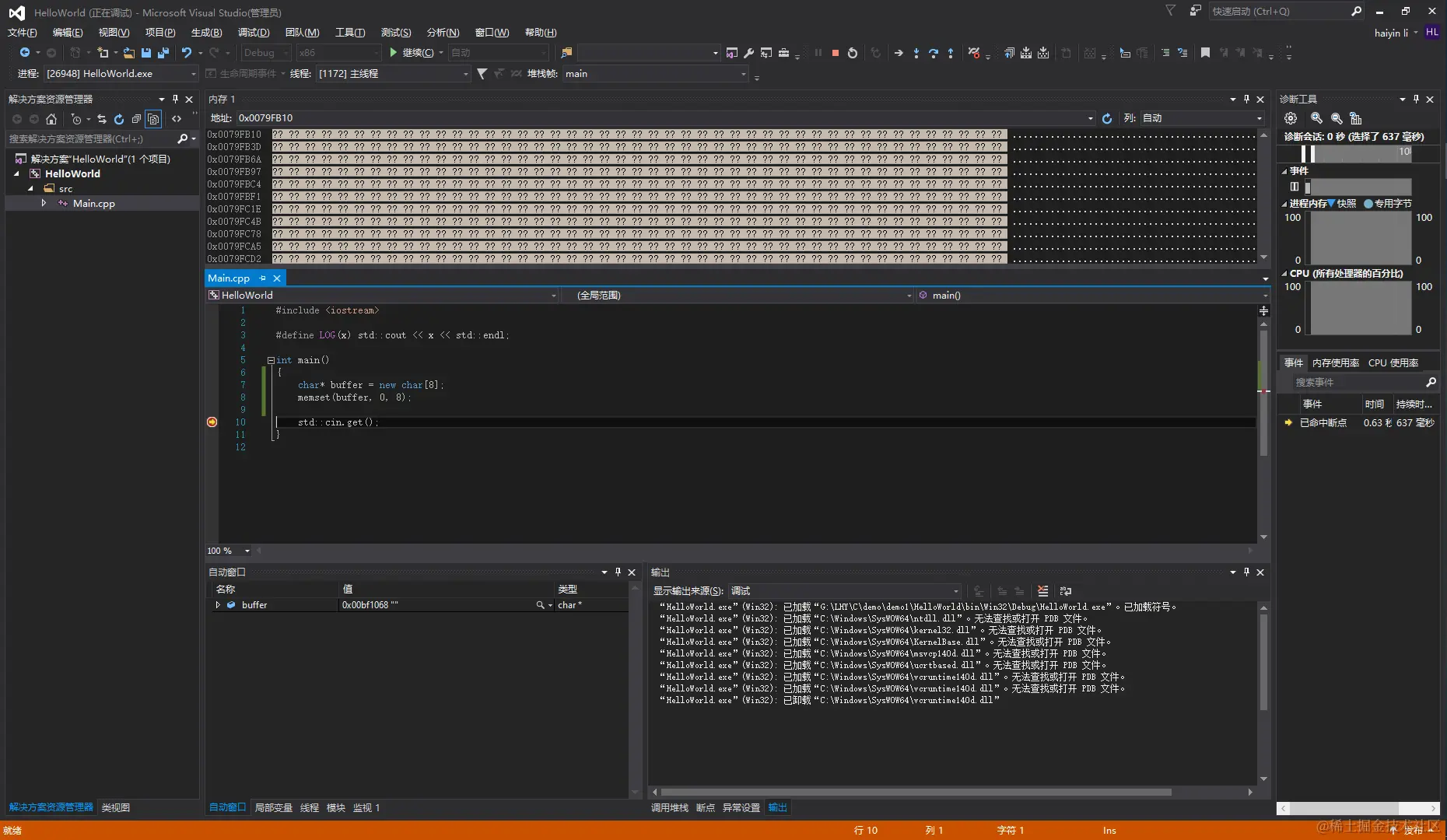
Task: Restart the debugging session
Action: (853, 53)
